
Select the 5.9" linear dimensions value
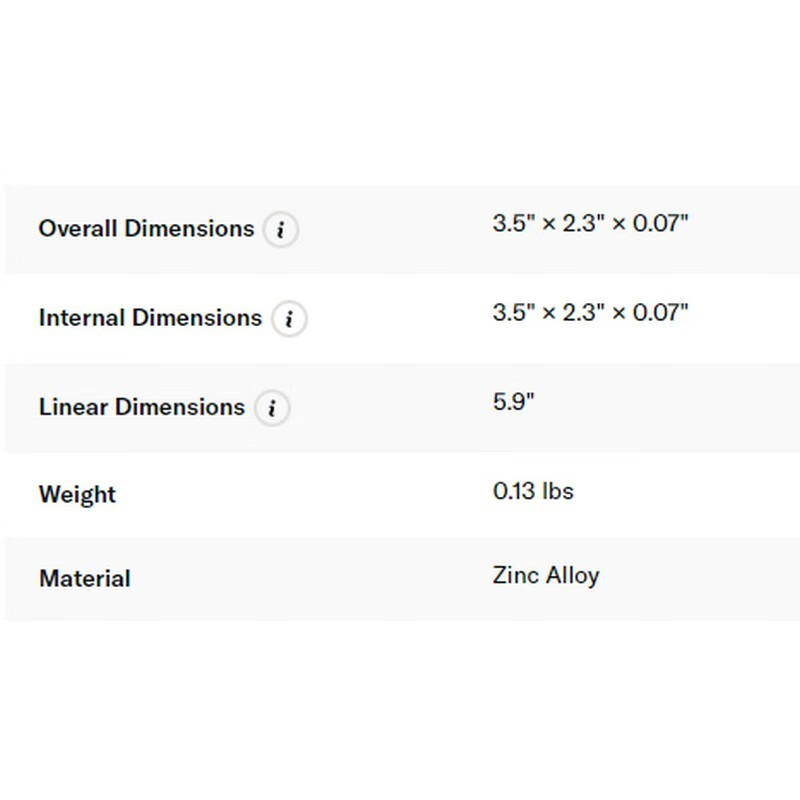tap(513, 402)
